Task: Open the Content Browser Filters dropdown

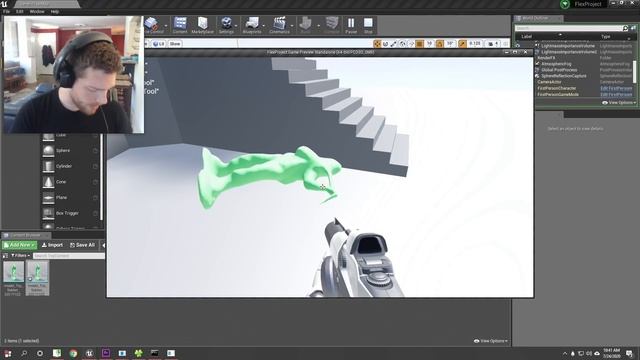Action: coord(20,256)
